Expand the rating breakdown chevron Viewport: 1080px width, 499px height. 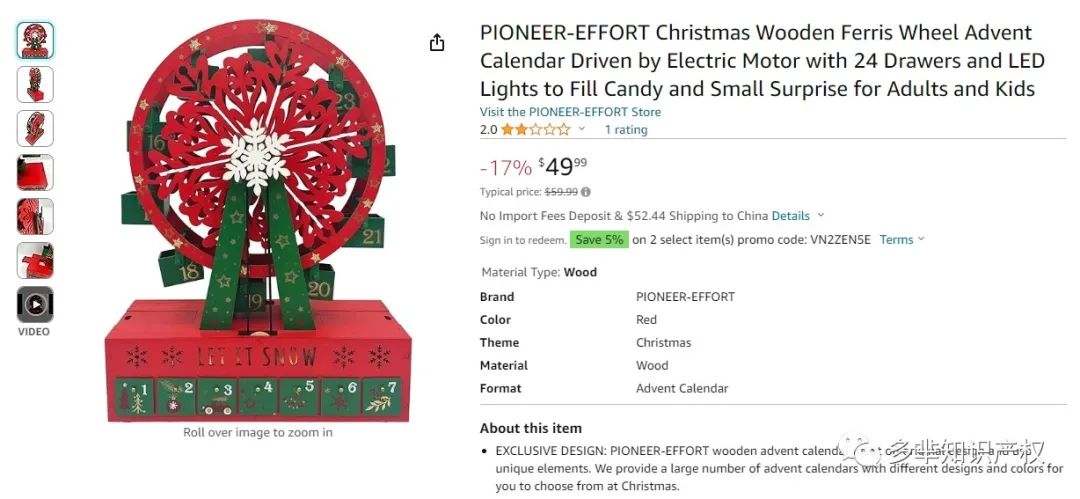(581, 130)
